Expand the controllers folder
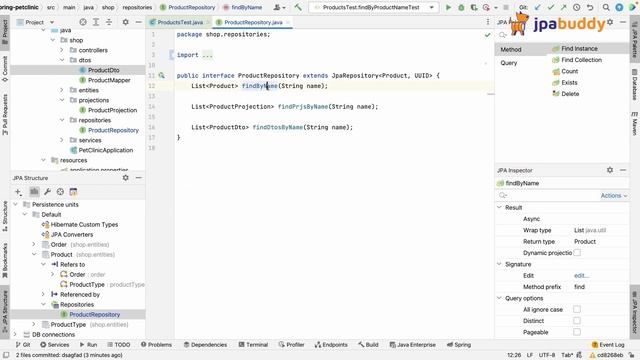This screenshot has width=640, height=360. coord(62,50)
